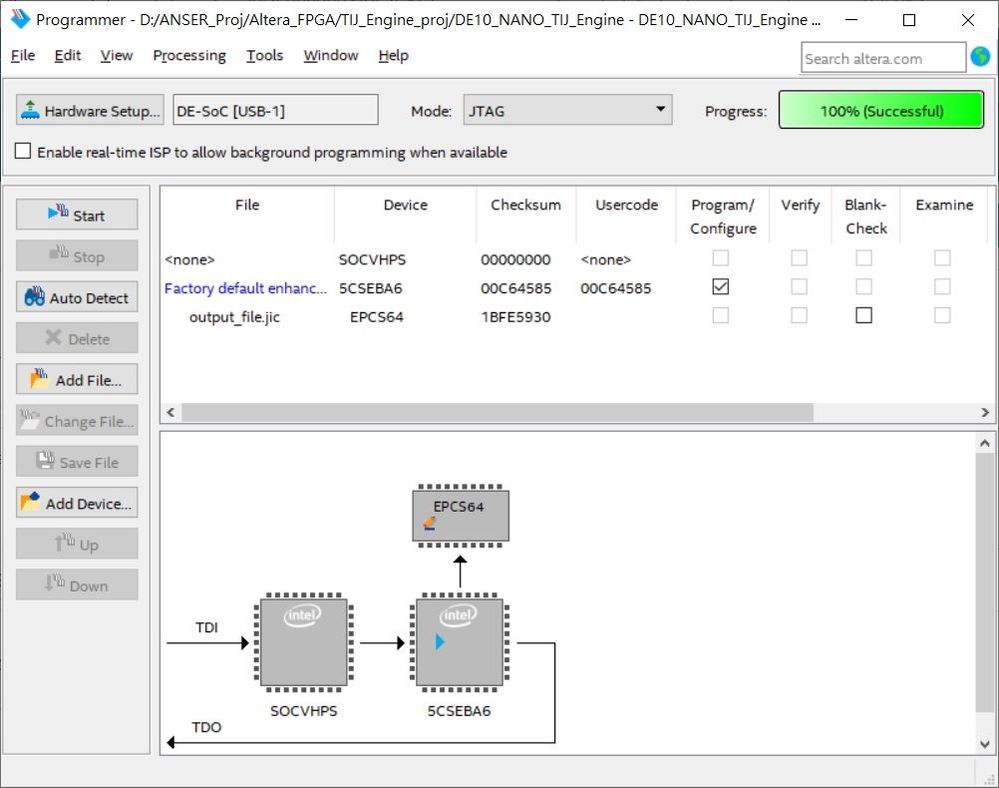Click the Quartus Programmer title bar icon
Screen dimensions: 999x788
[20, 19]
